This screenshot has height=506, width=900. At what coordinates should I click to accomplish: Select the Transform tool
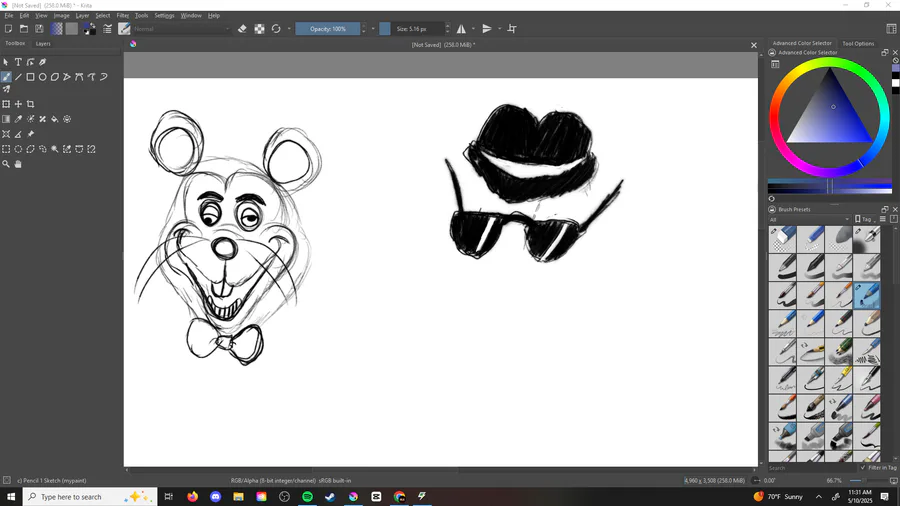pyautogui.click(x=6, y=104)
